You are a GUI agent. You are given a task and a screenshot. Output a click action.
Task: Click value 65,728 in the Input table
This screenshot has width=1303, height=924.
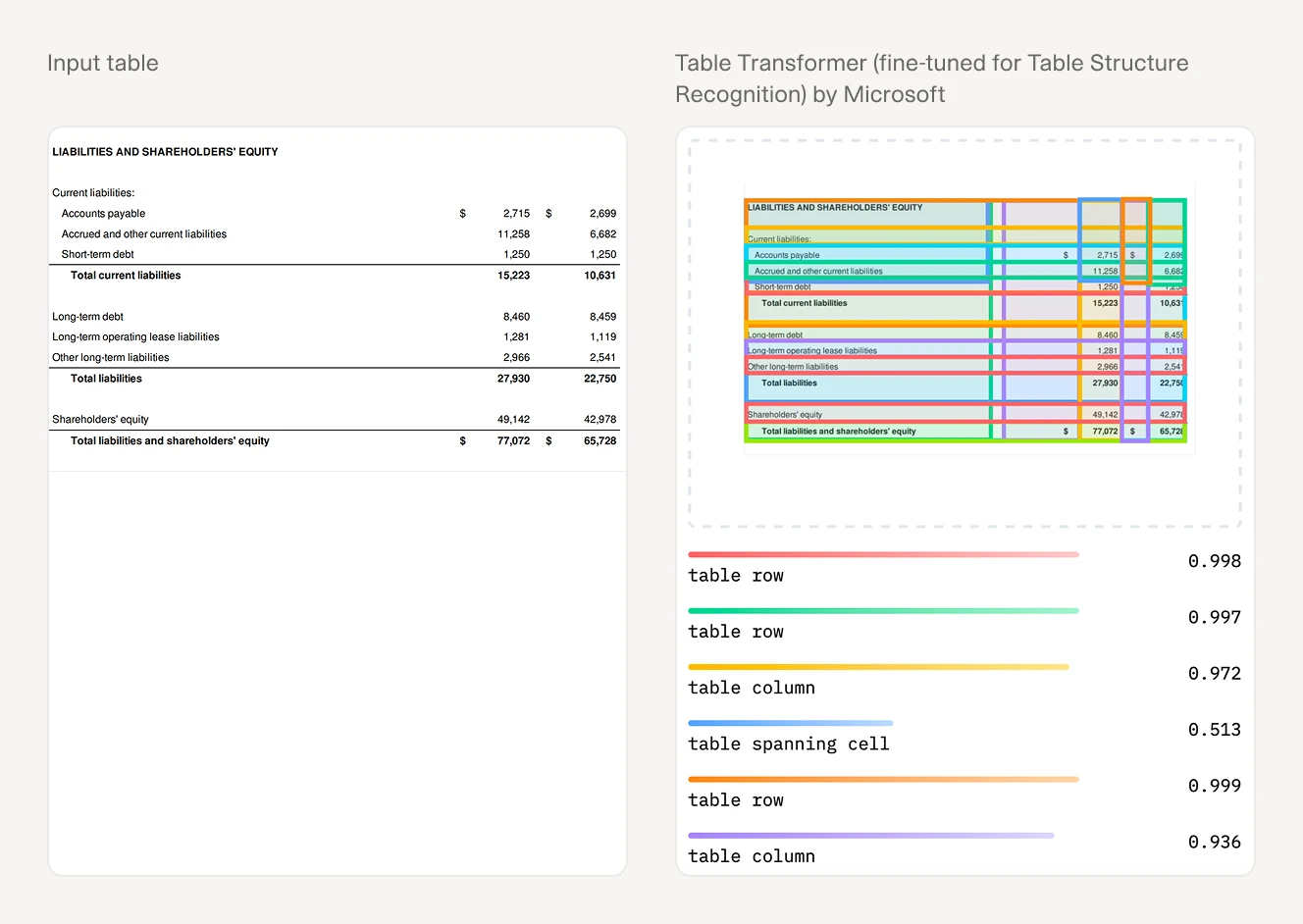600,440
